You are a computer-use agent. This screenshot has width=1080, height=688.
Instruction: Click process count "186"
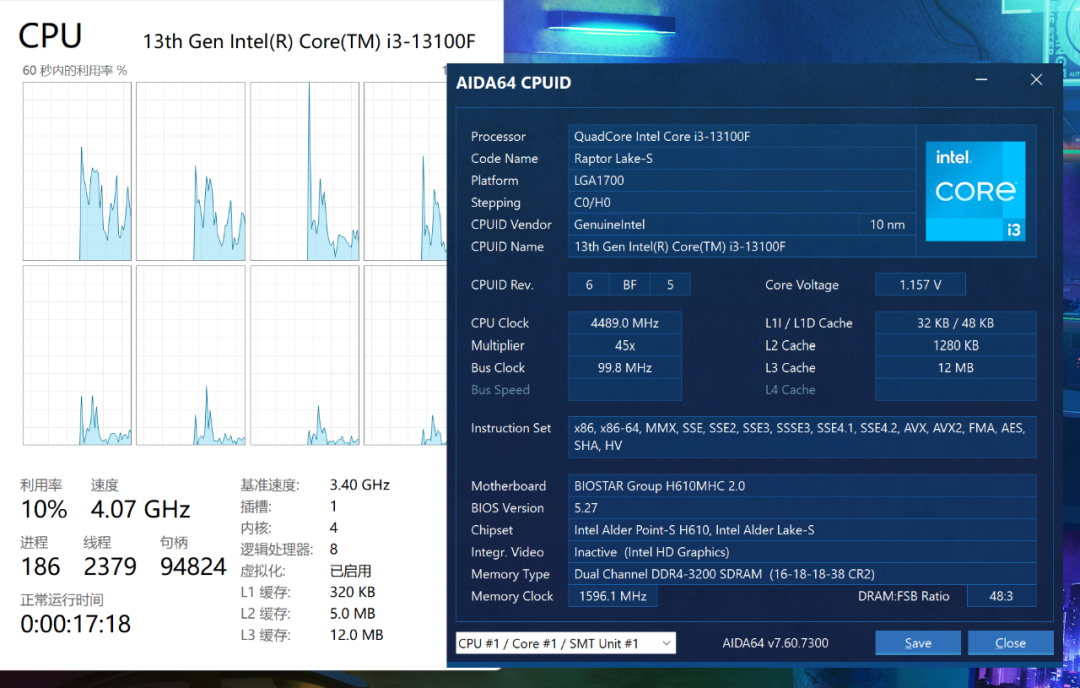[x=41, y=567]
